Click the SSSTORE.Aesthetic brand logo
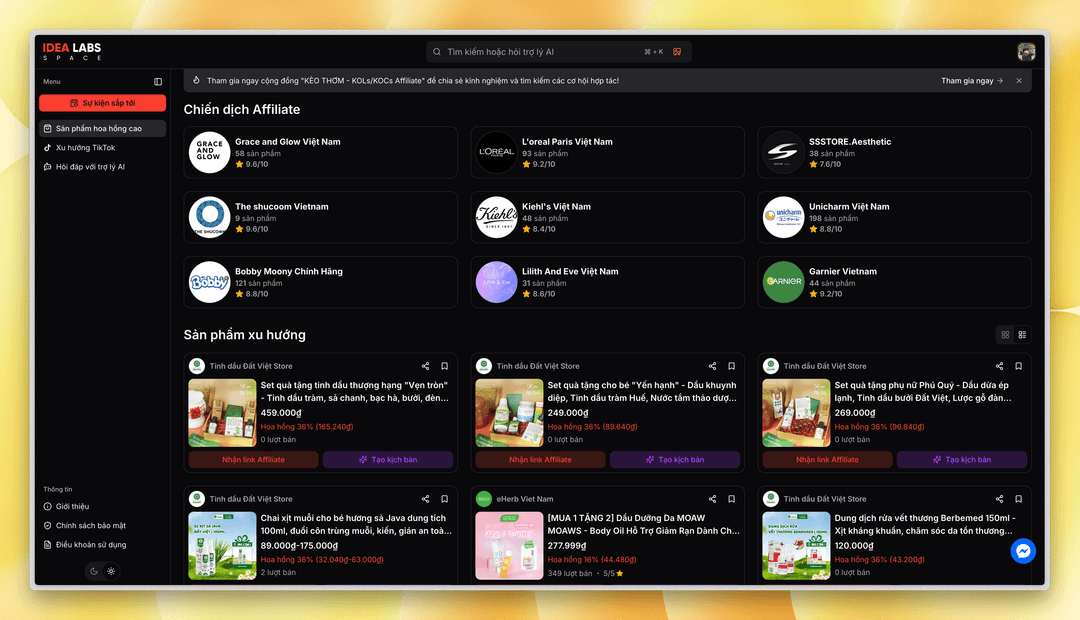 click(x=783, y=152)
